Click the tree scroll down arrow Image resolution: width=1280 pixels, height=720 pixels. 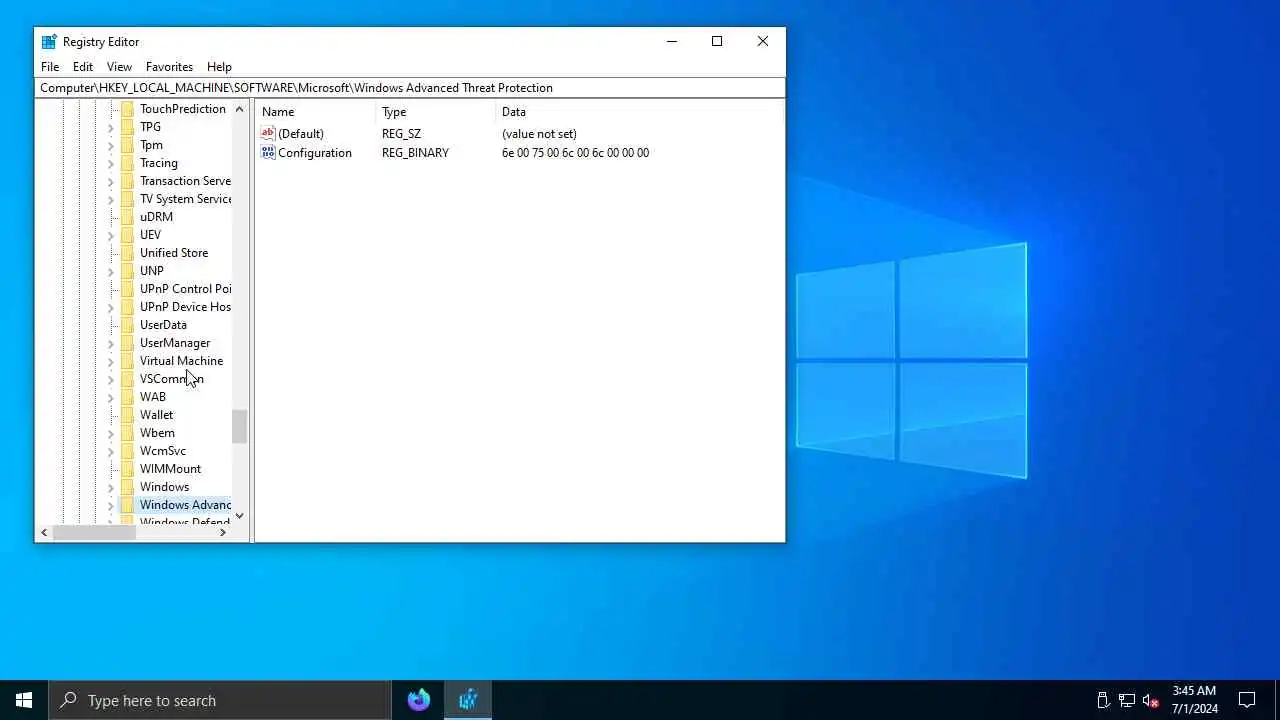[x=239, y=515]
